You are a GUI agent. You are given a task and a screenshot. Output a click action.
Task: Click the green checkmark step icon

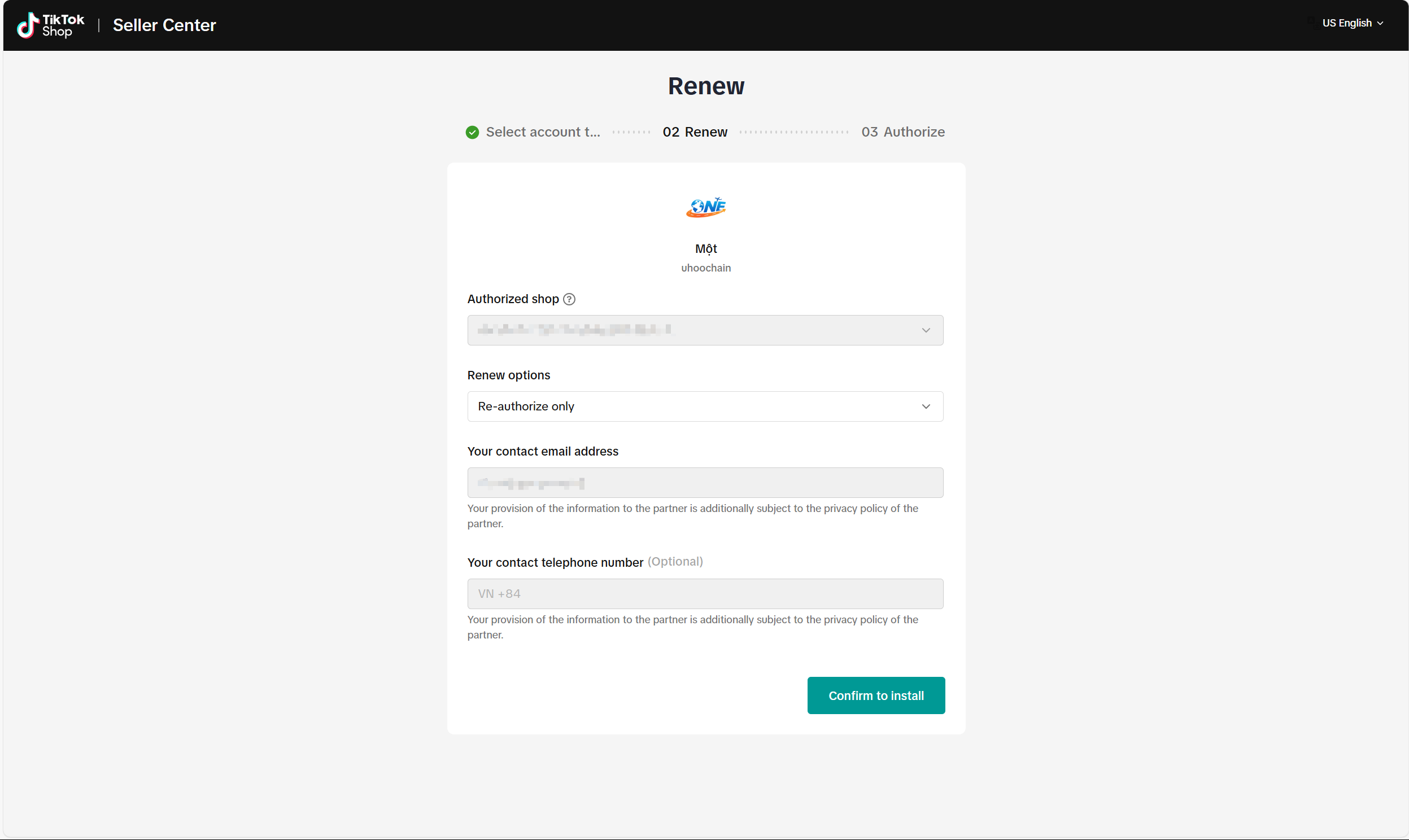click(472, 132)
